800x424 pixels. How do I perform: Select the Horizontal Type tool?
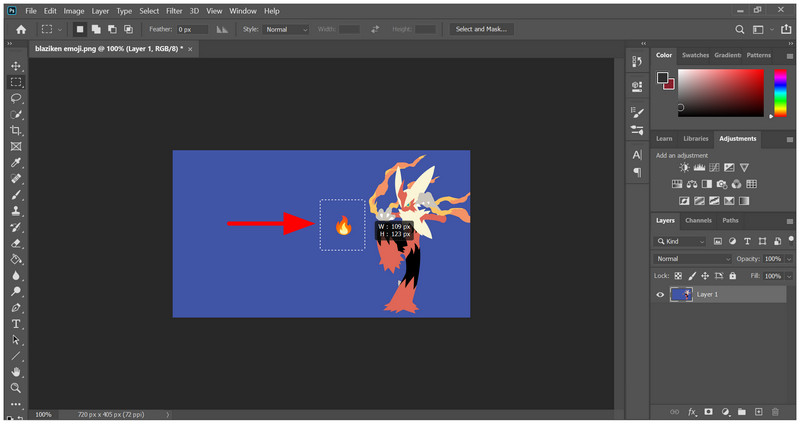click(x=16, y=324)
